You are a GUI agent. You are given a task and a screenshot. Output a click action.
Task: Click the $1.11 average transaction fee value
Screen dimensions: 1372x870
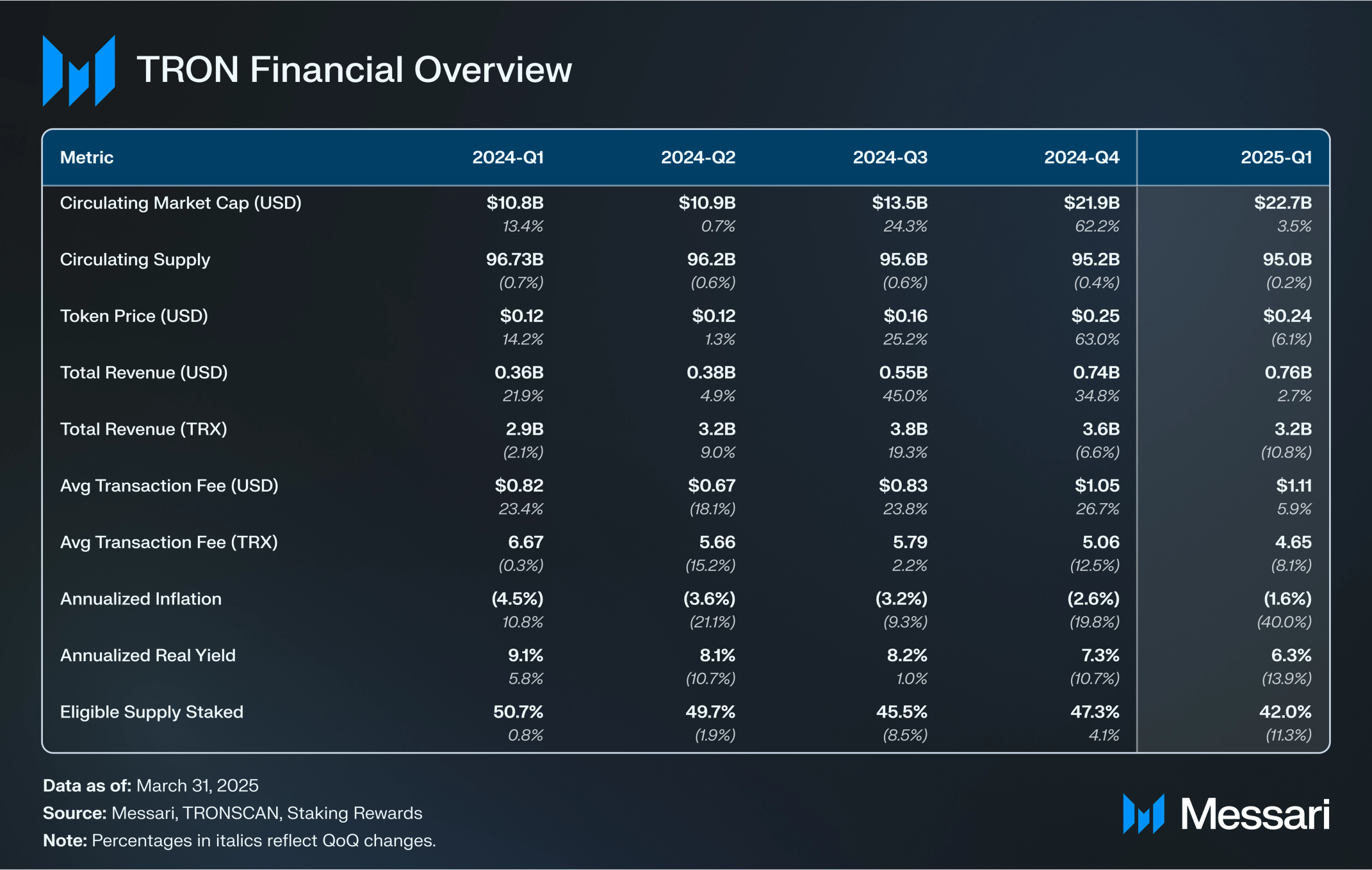pos(1293,486)
